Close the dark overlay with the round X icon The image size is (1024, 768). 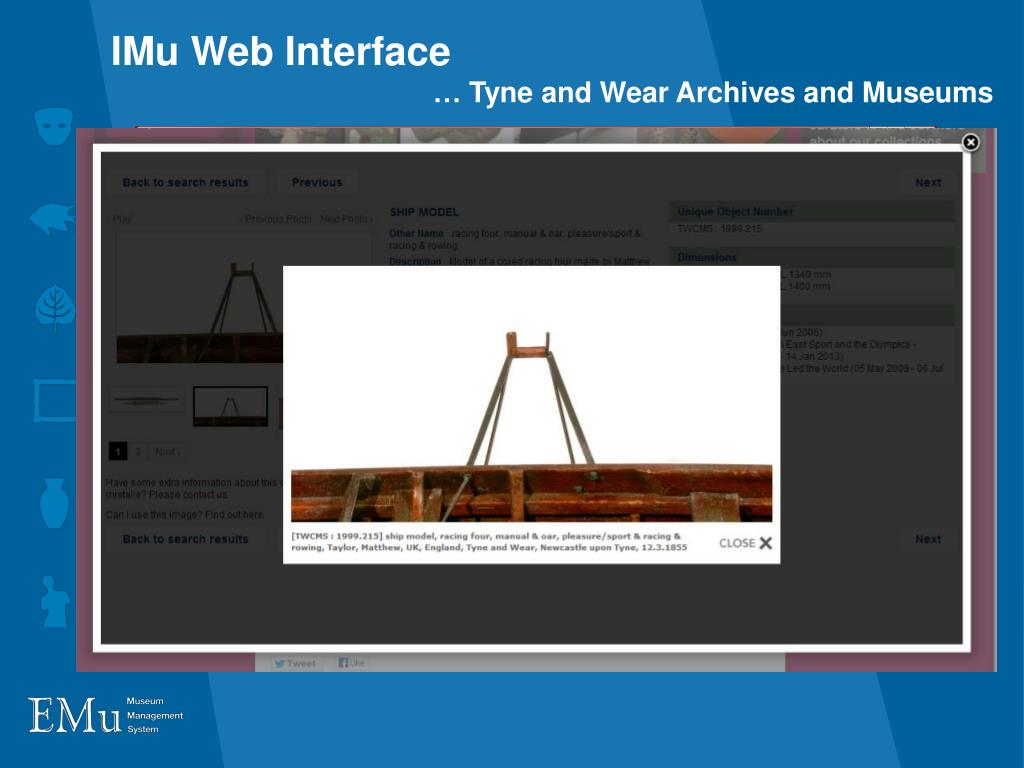(970, 142)
